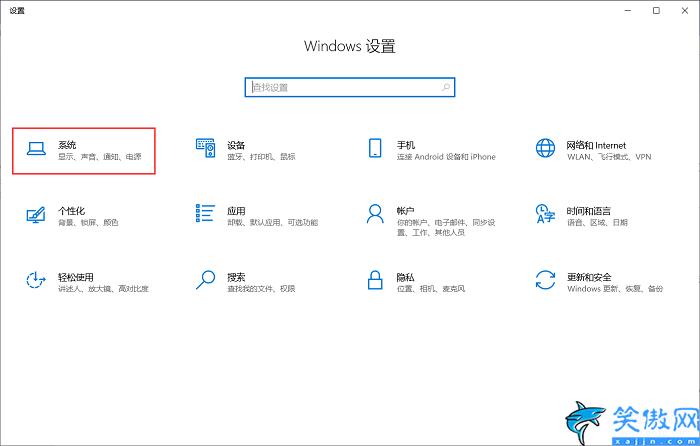Open the 个性化 paintbrush icon
The width and height of the screenshot is (700, 446).
(x=36, y=215)
